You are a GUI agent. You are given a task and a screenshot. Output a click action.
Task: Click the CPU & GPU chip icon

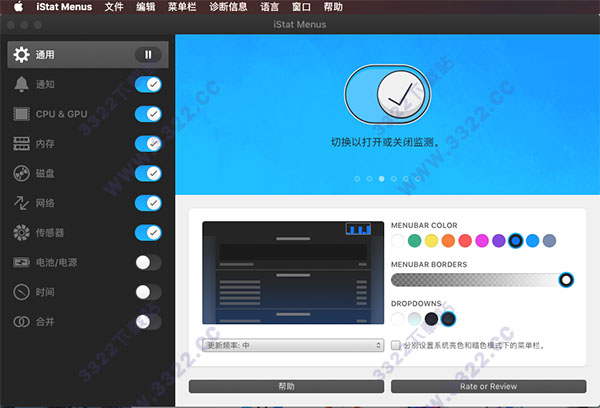pyautogui.click(x=21, y=114)
